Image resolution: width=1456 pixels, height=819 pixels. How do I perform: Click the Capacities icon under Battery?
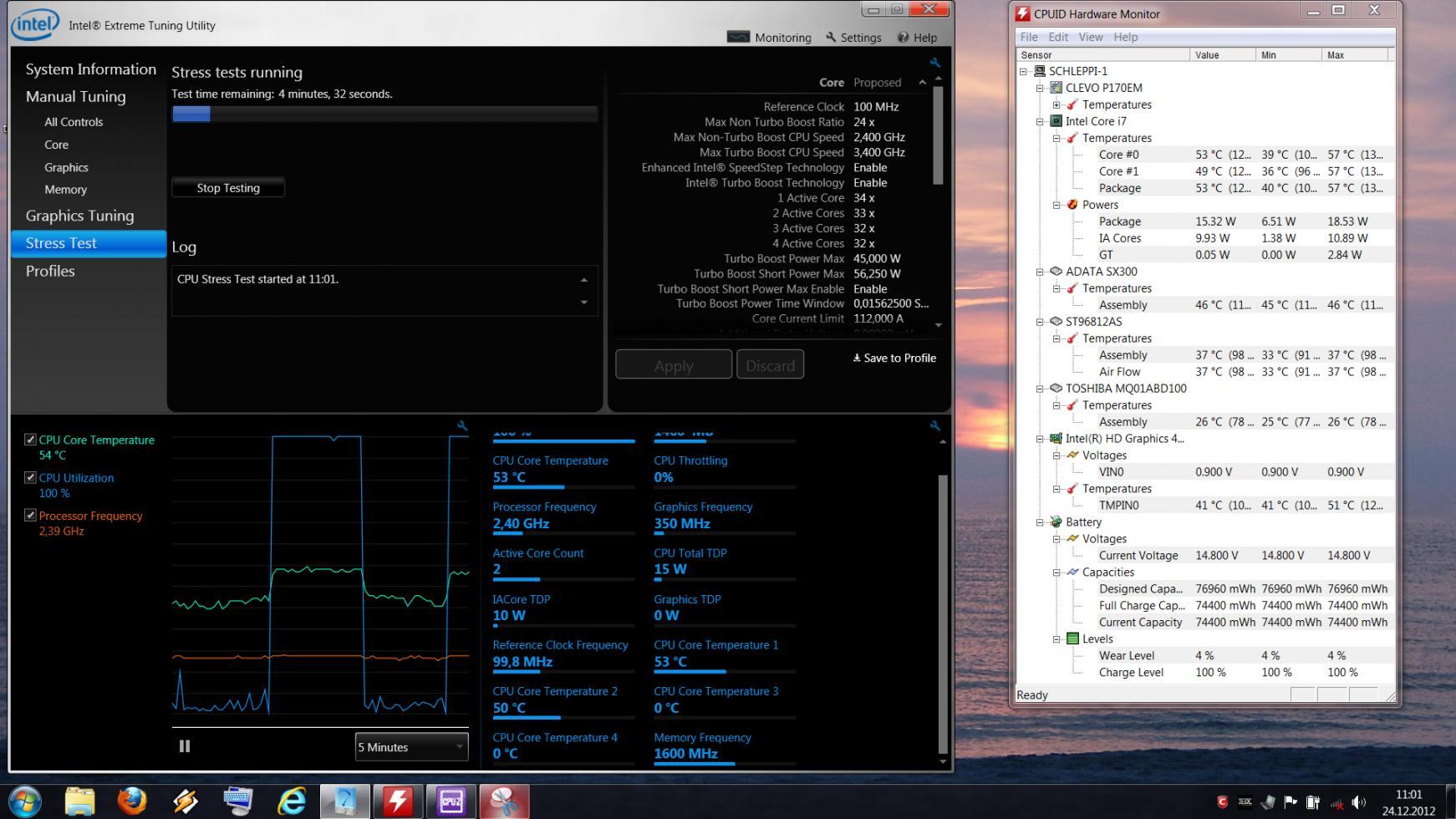point(1072,572)
